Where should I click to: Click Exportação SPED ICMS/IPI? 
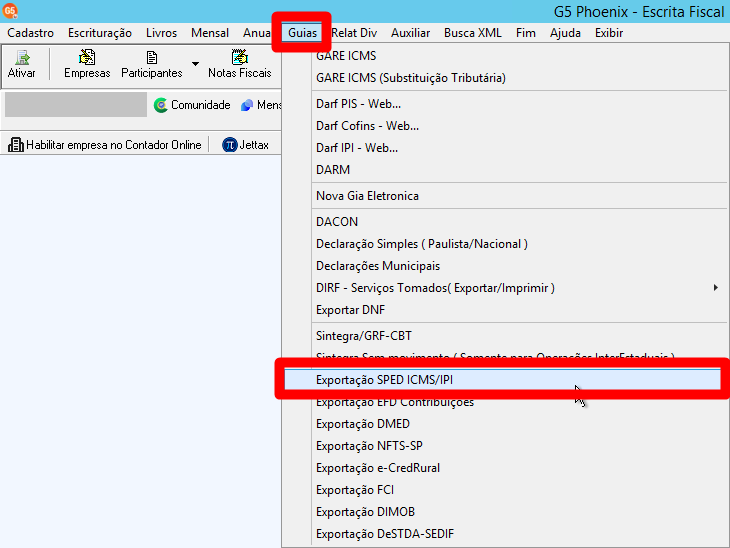tap(502, 380)
